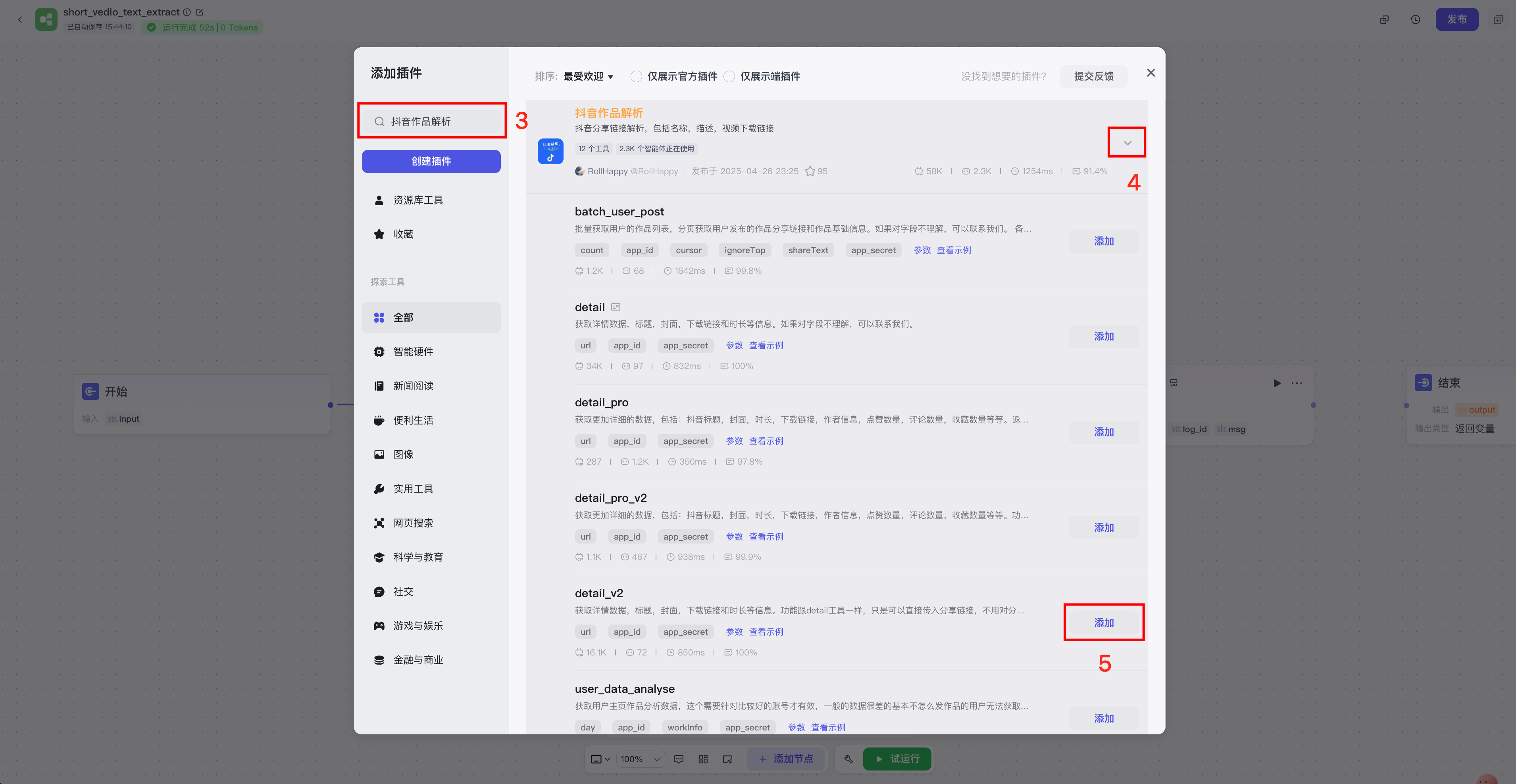This screenshot has width=1516, height=784.
Task: Enable 仅展示端插件 radio option
Action: tap(729, 77)
